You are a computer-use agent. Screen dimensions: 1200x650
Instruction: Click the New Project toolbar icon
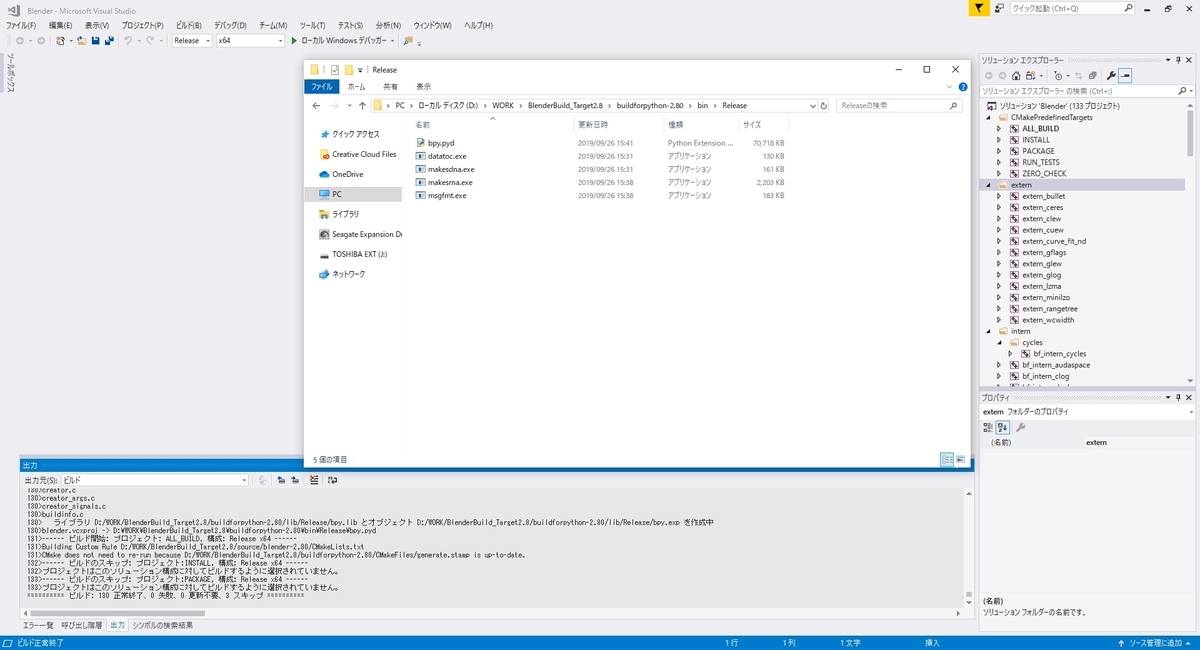pos(61,41)
